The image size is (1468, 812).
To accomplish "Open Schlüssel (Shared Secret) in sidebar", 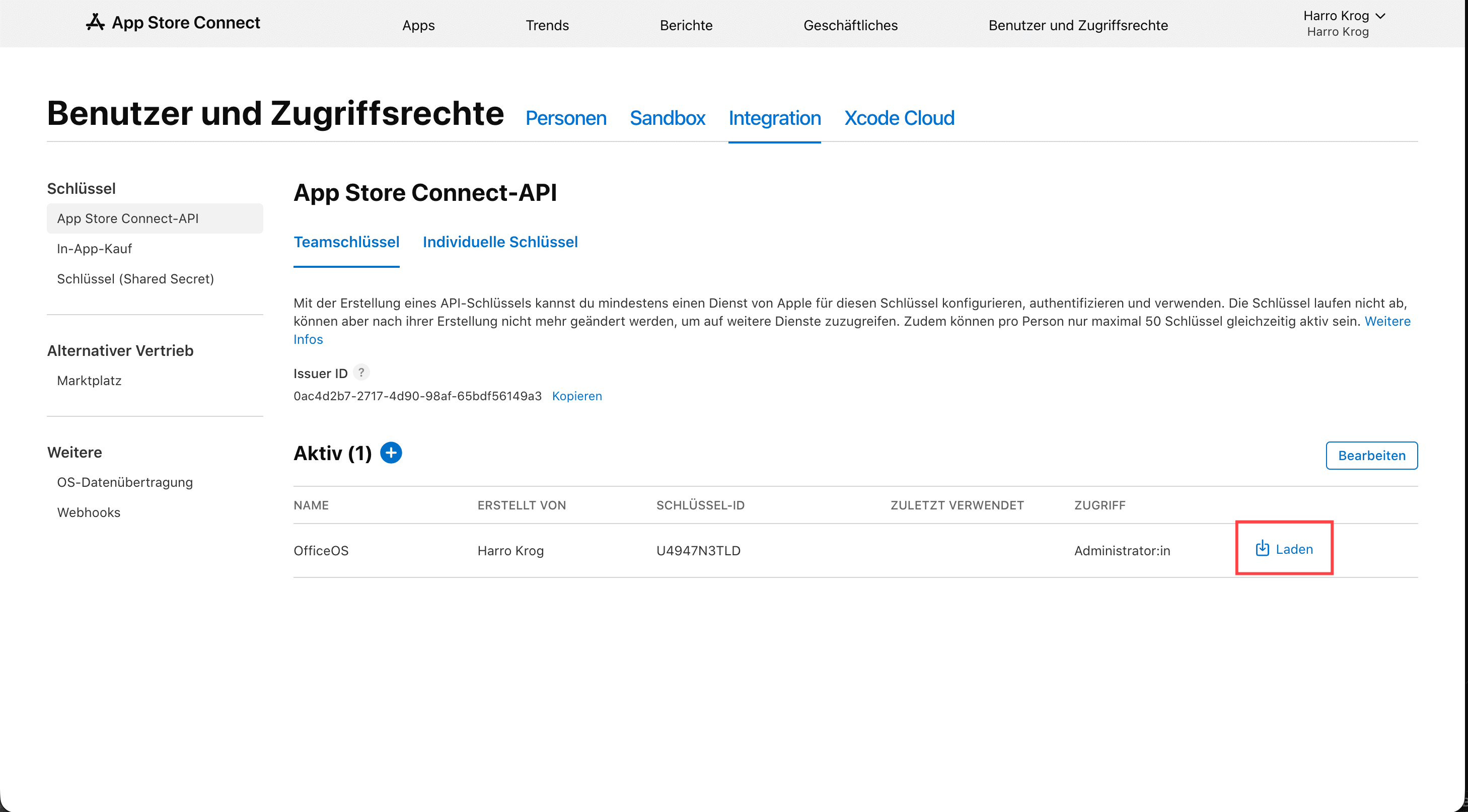I will point(135,279).
